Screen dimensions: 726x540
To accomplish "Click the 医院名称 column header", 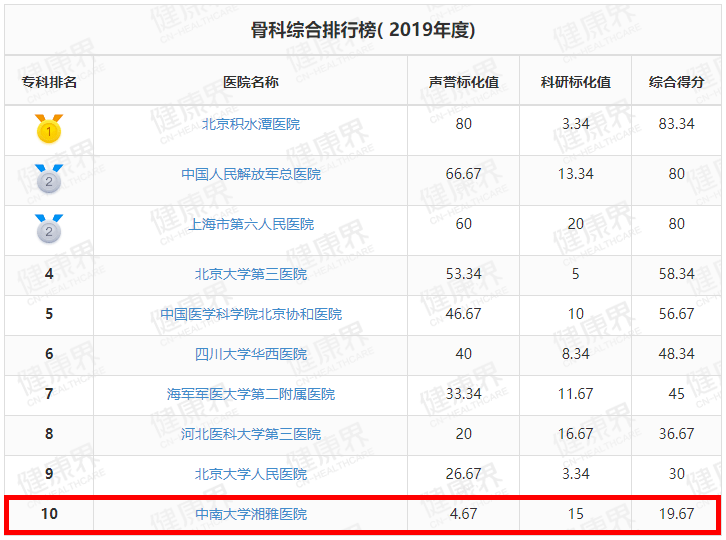I will (251, 82).
